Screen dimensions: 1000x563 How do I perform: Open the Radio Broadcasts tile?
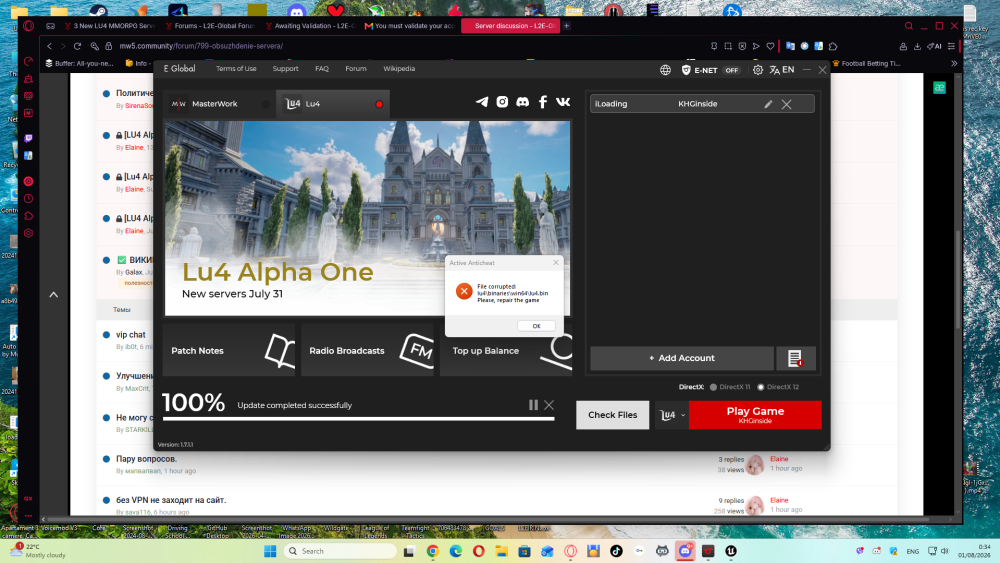click(367, 350)
